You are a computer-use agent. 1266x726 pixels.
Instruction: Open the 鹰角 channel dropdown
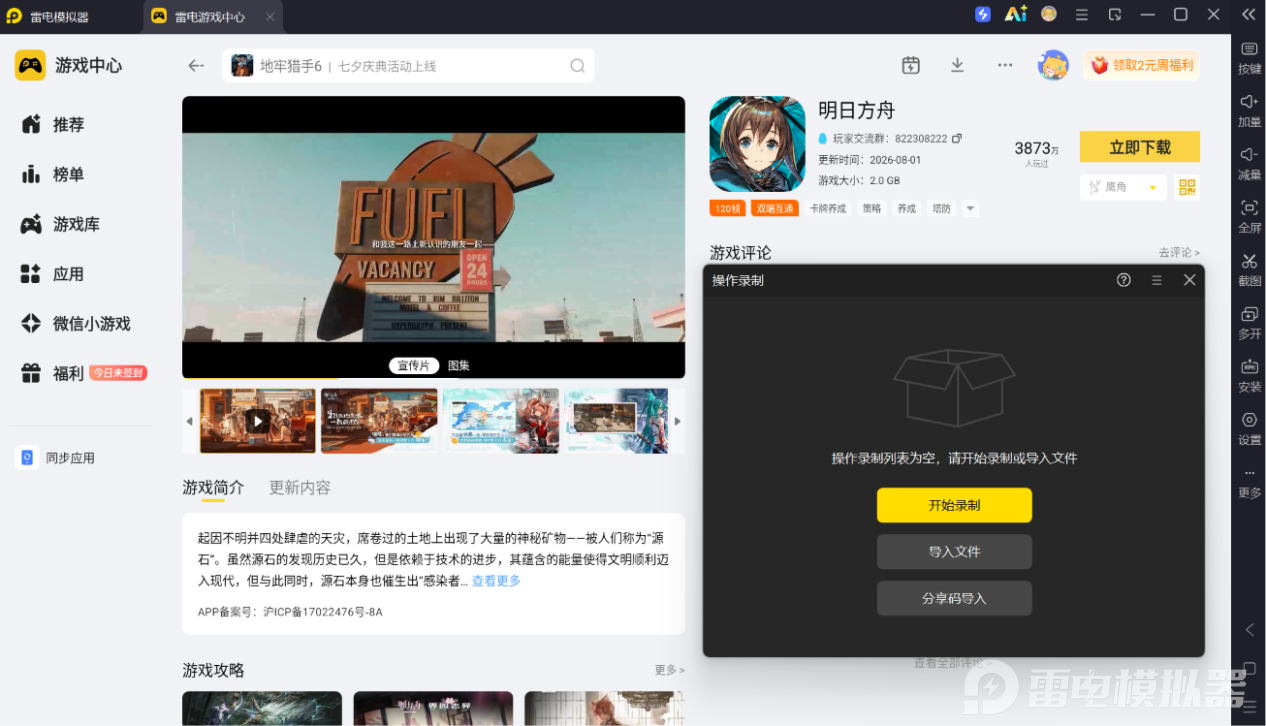1123,187
